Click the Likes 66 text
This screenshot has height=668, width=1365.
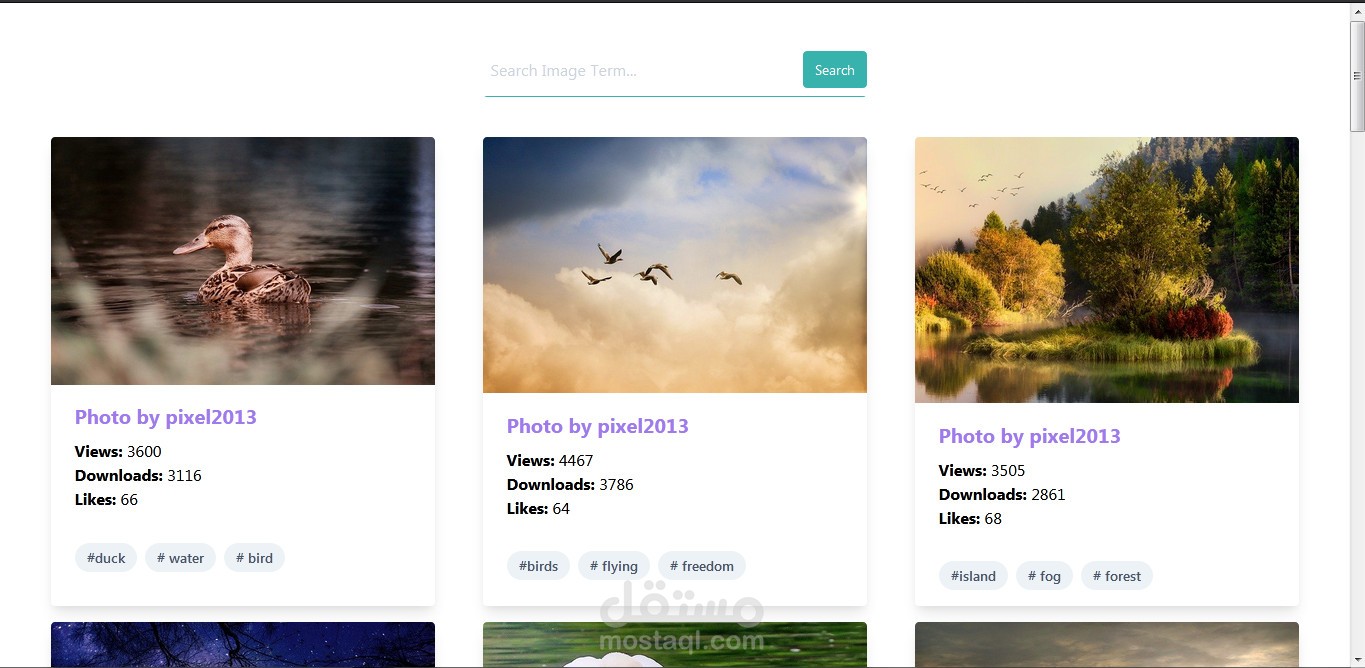pos(106,500)
